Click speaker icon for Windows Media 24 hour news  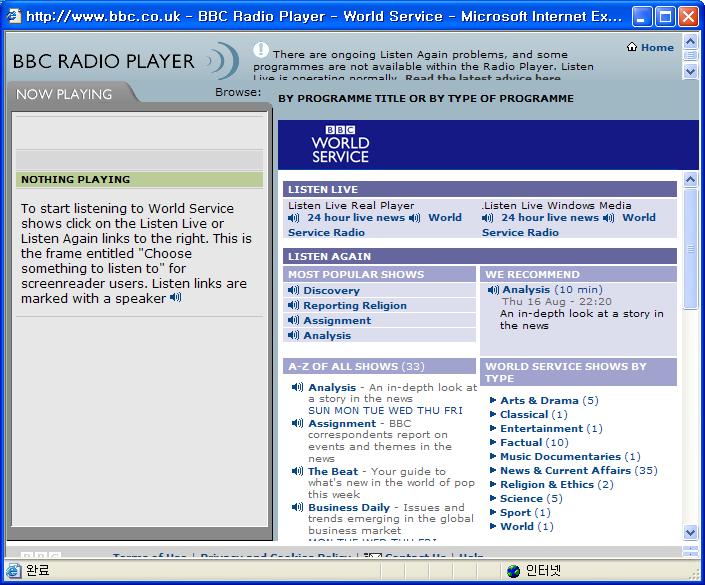487,218
